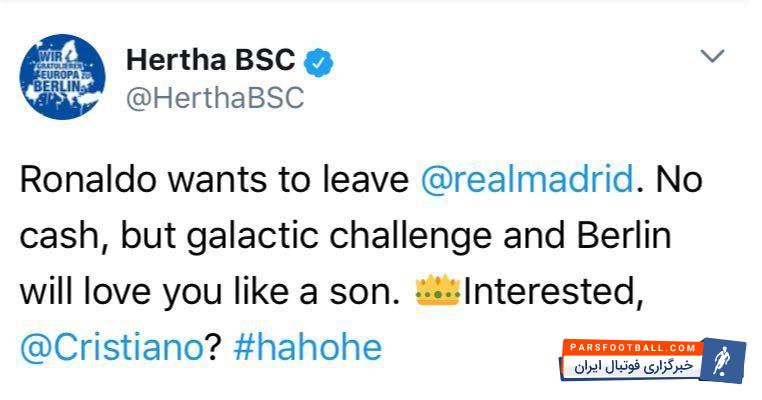The height and width of the screenshot is (400, 762).
Task: Open the @realmadrid mention link
Action: click(527, 179)
